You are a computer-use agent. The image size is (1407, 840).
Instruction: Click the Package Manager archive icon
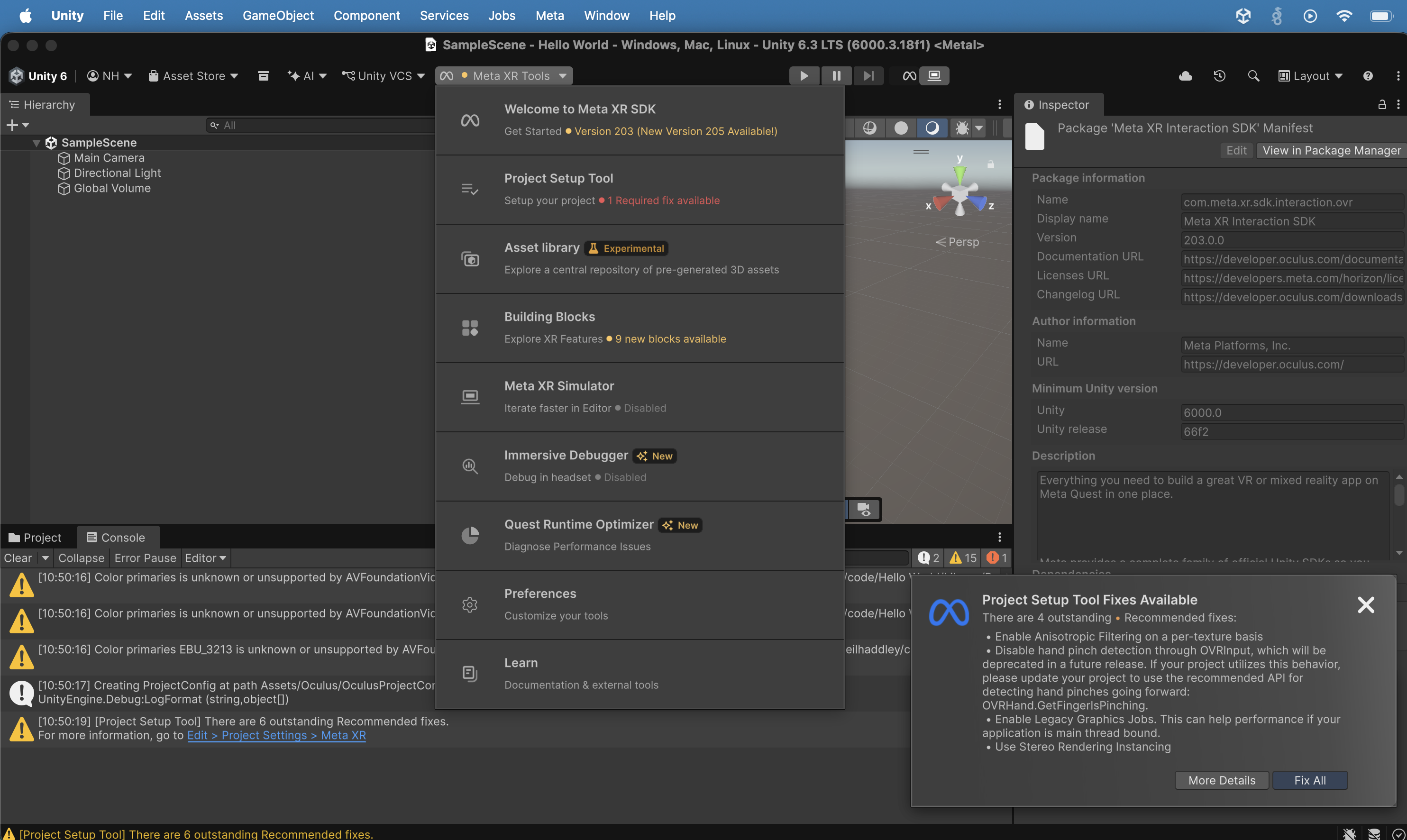click(263, 76)
